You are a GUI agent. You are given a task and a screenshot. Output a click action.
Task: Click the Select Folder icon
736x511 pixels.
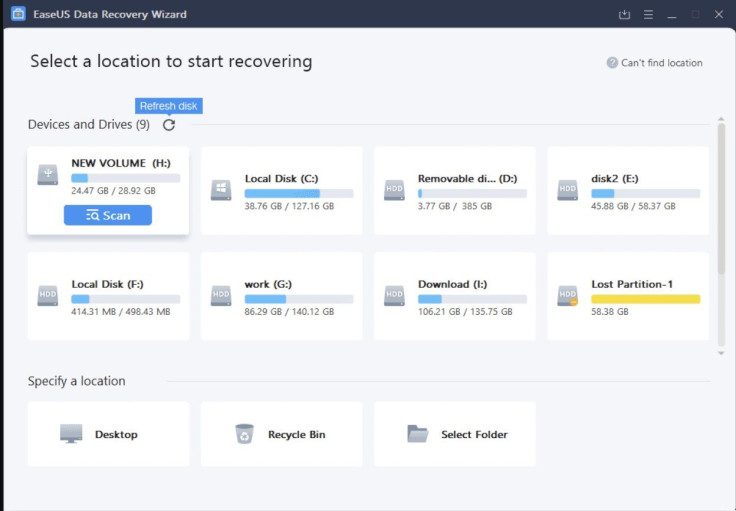tap(417, 434)
